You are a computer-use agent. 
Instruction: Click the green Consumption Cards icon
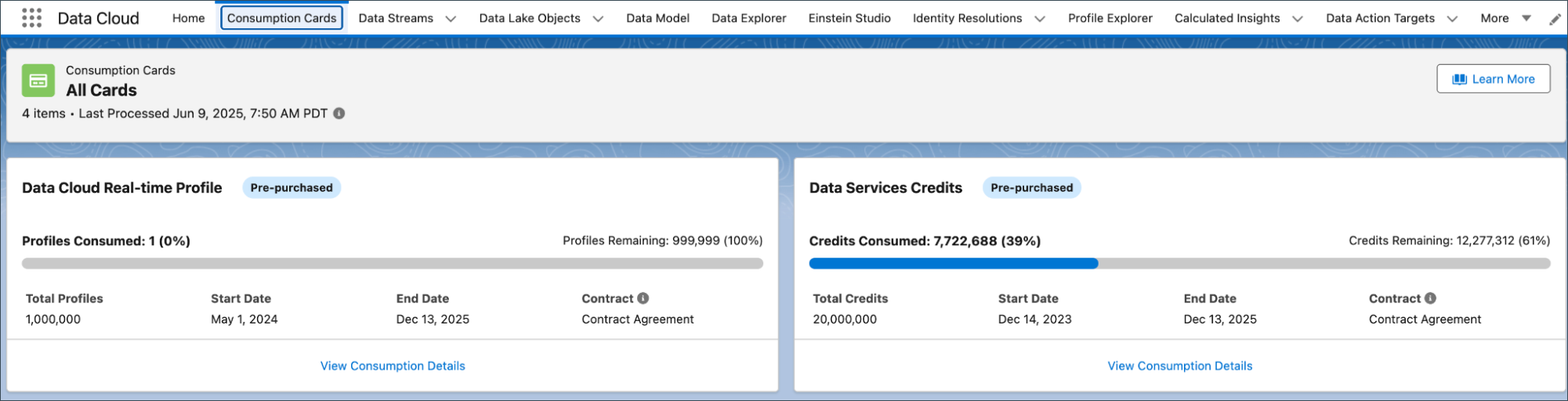[38, 81]
